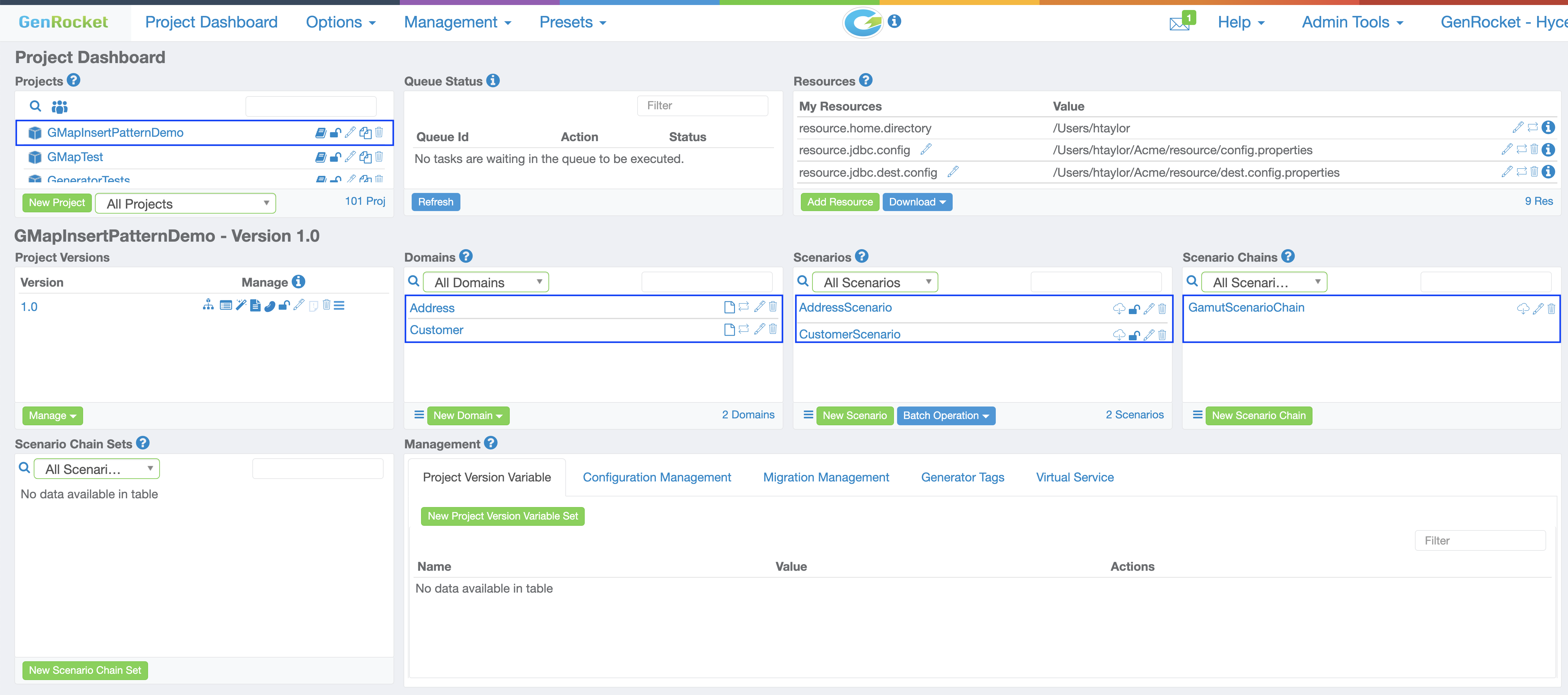Screen dimensions: 1568x695
Task: Click the hierarchy diagram icon for version 1.0
Action: (208, 305)
